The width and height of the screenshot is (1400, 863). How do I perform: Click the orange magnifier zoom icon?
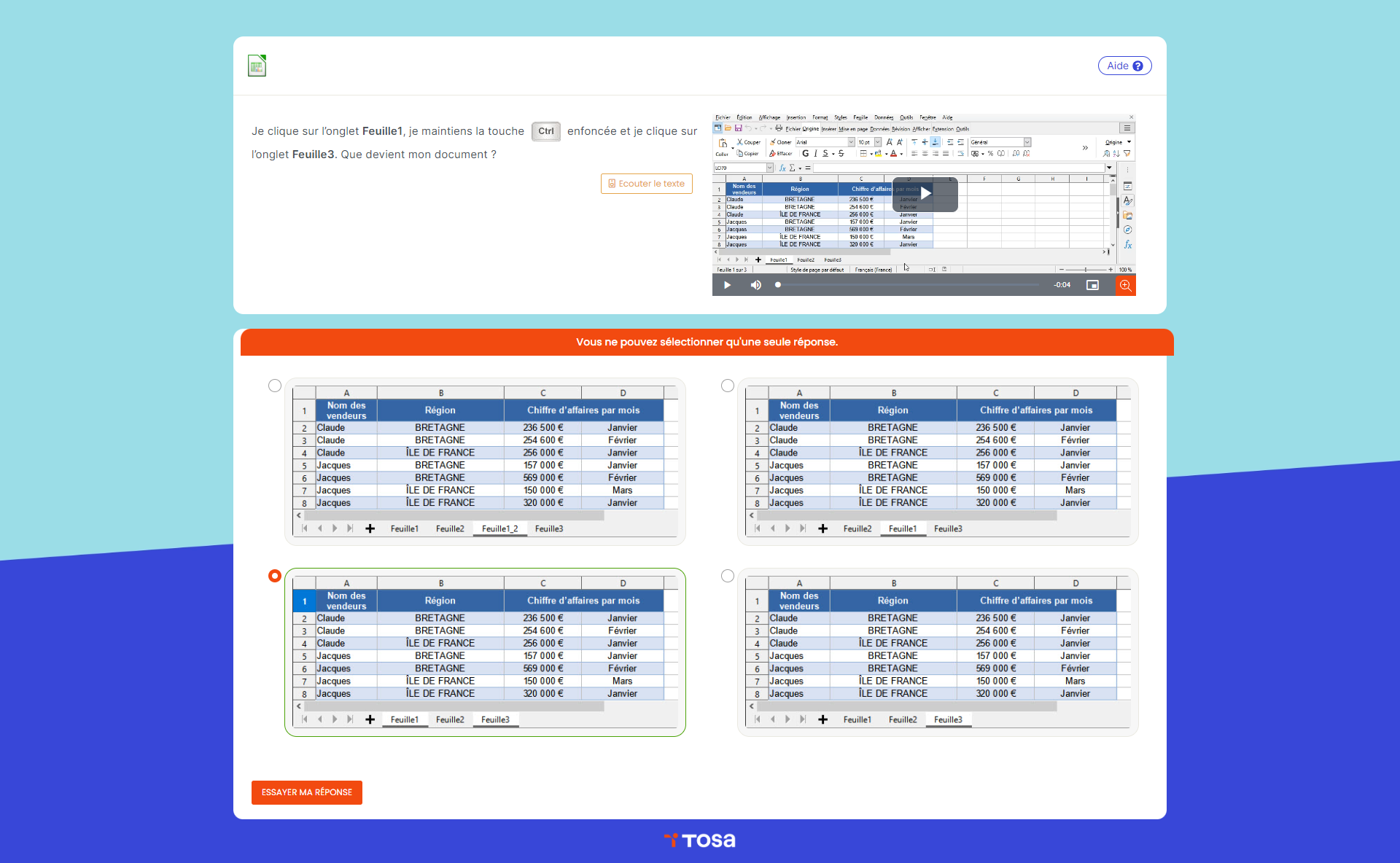(1125, 285)
